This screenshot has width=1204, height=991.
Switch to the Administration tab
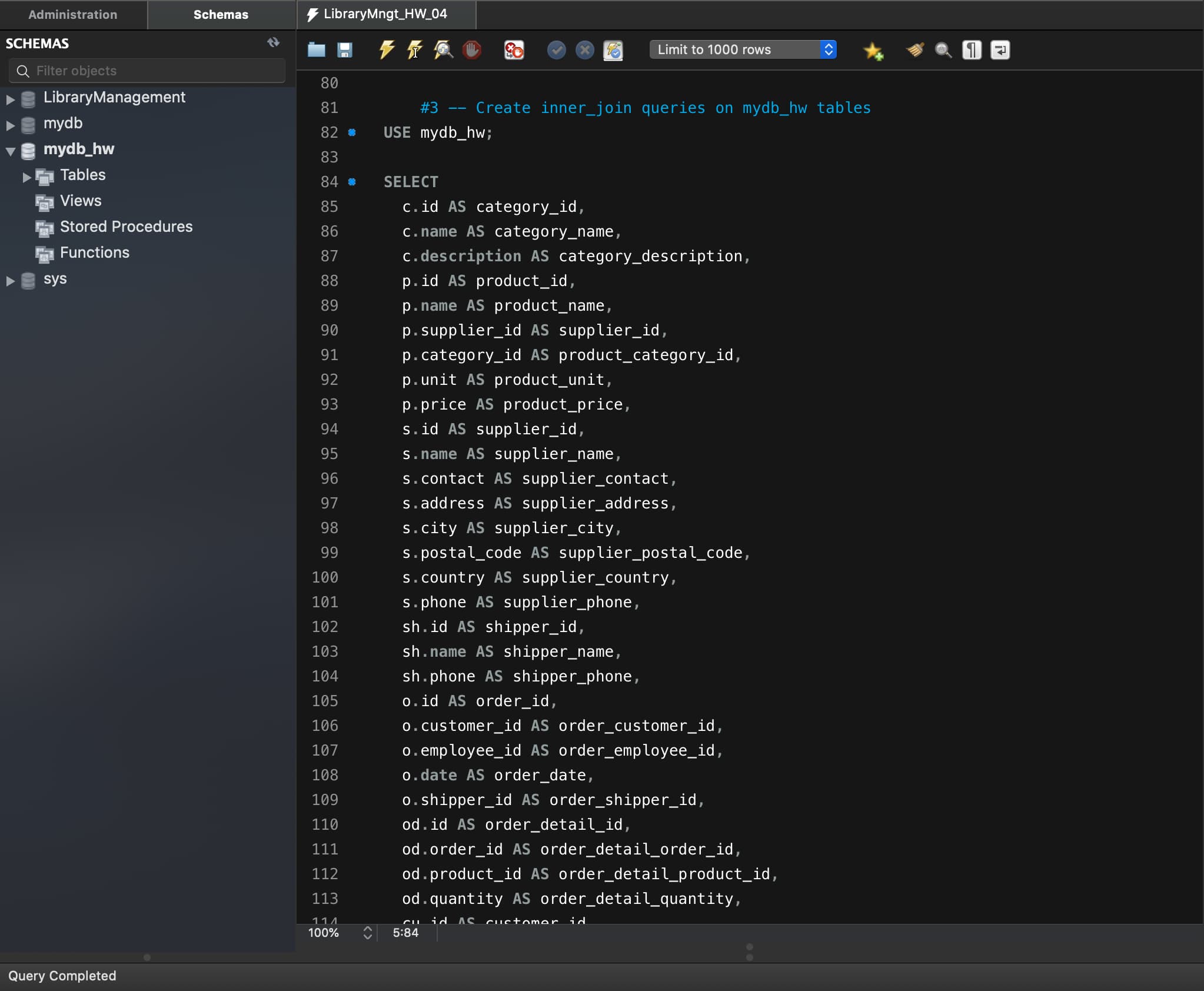pyautogui.click(x=73, y=15)
